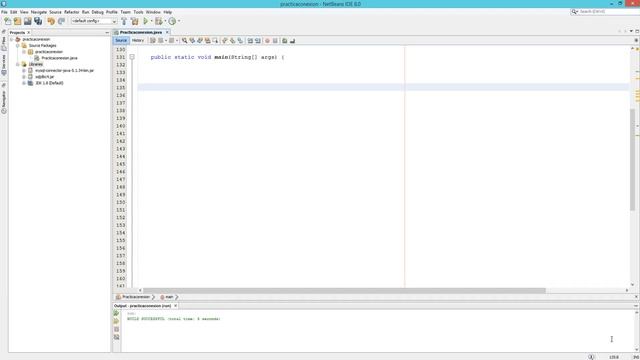The height and width of the screenshot is (360, 640).
Task: Re-run the project from Output panel
Action: click(116, 313)
